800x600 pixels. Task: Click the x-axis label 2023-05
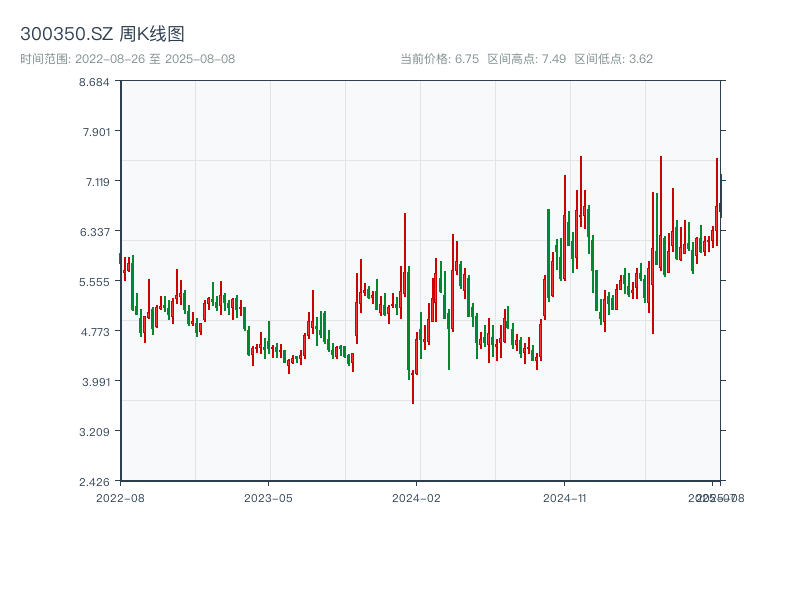tap(268, 498)
